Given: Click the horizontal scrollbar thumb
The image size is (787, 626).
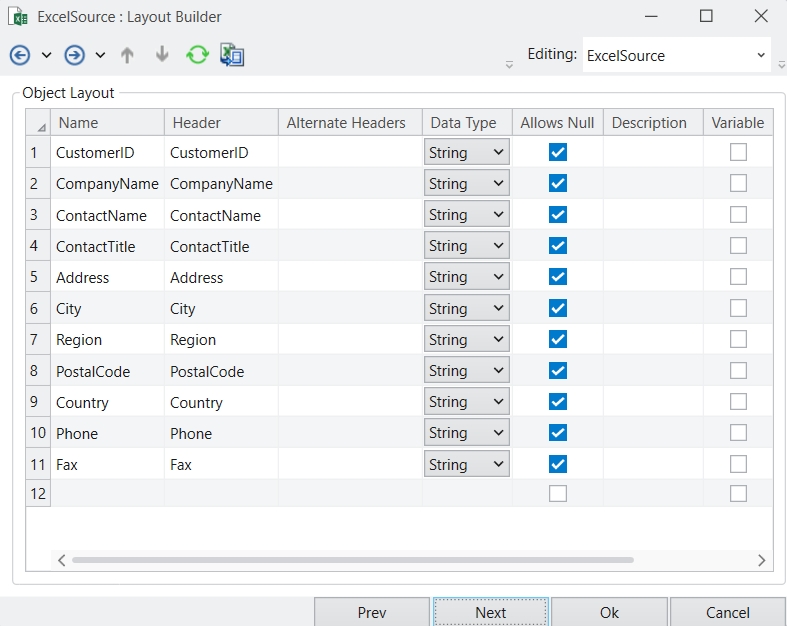Looking at the screenshot, I should point(350,560).
